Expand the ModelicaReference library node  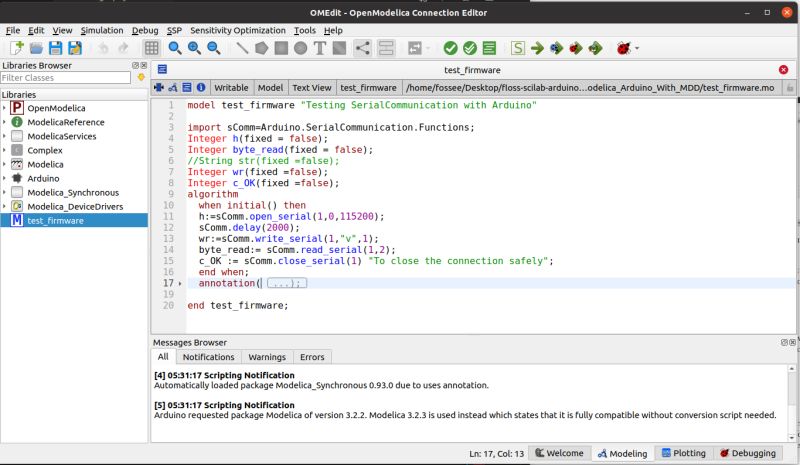pyautogui.click(x=4, y=122)
